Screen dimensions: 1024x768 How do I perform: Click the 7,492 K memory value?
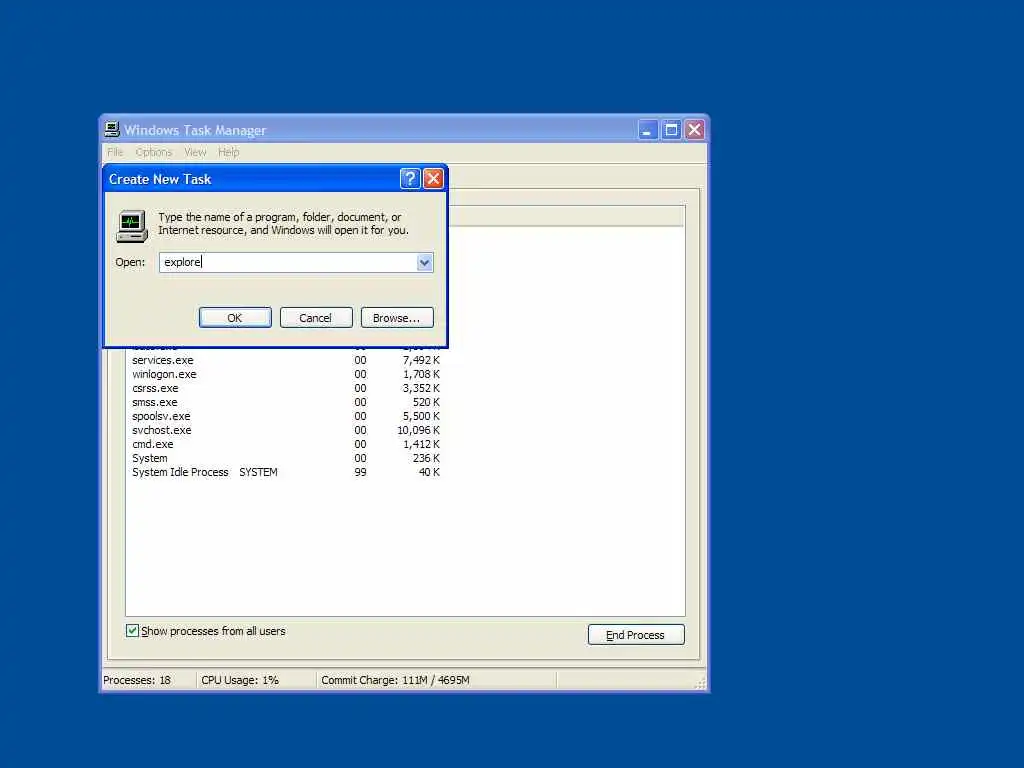pyautogui.click(x=421, y=360)
